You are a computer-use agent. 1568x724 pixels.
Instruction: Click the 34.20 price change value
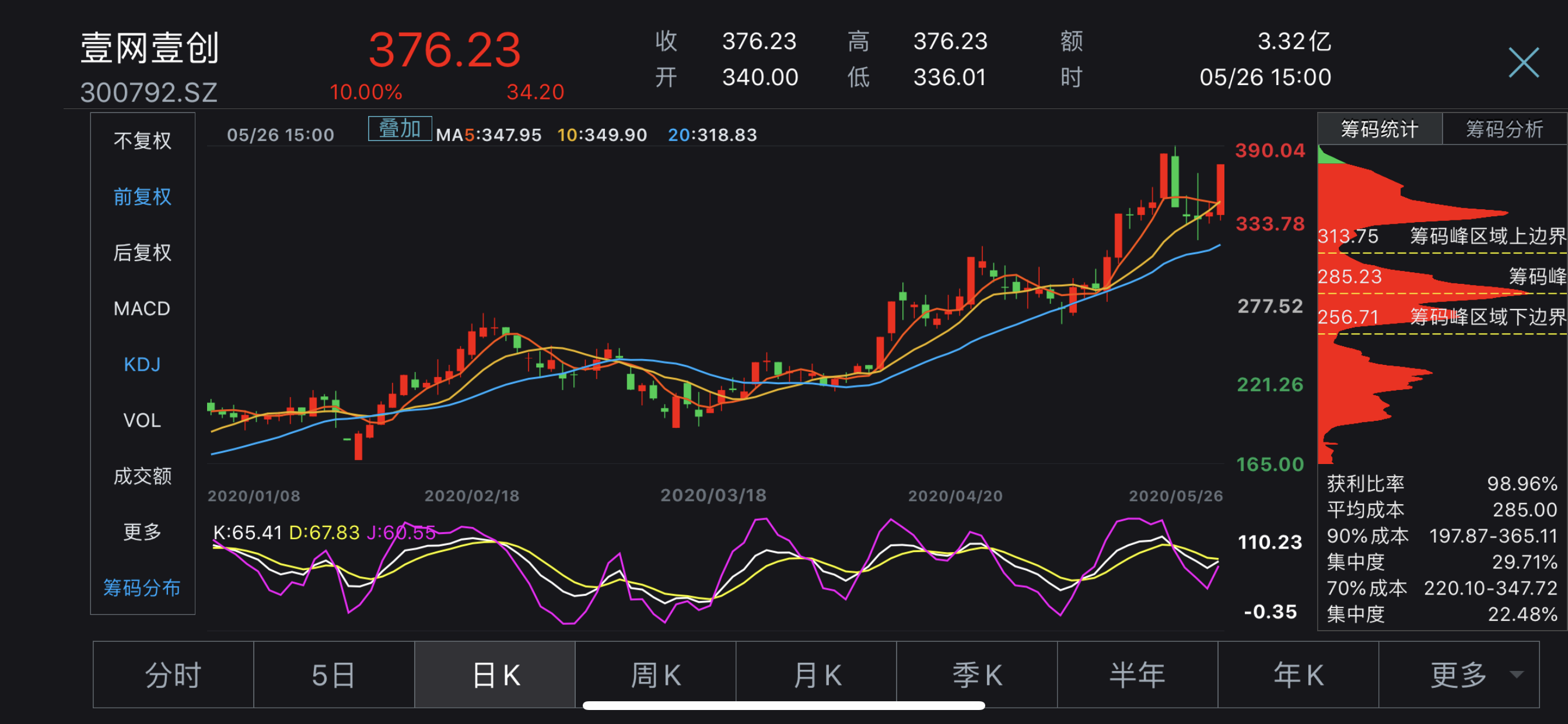[535, 93]
